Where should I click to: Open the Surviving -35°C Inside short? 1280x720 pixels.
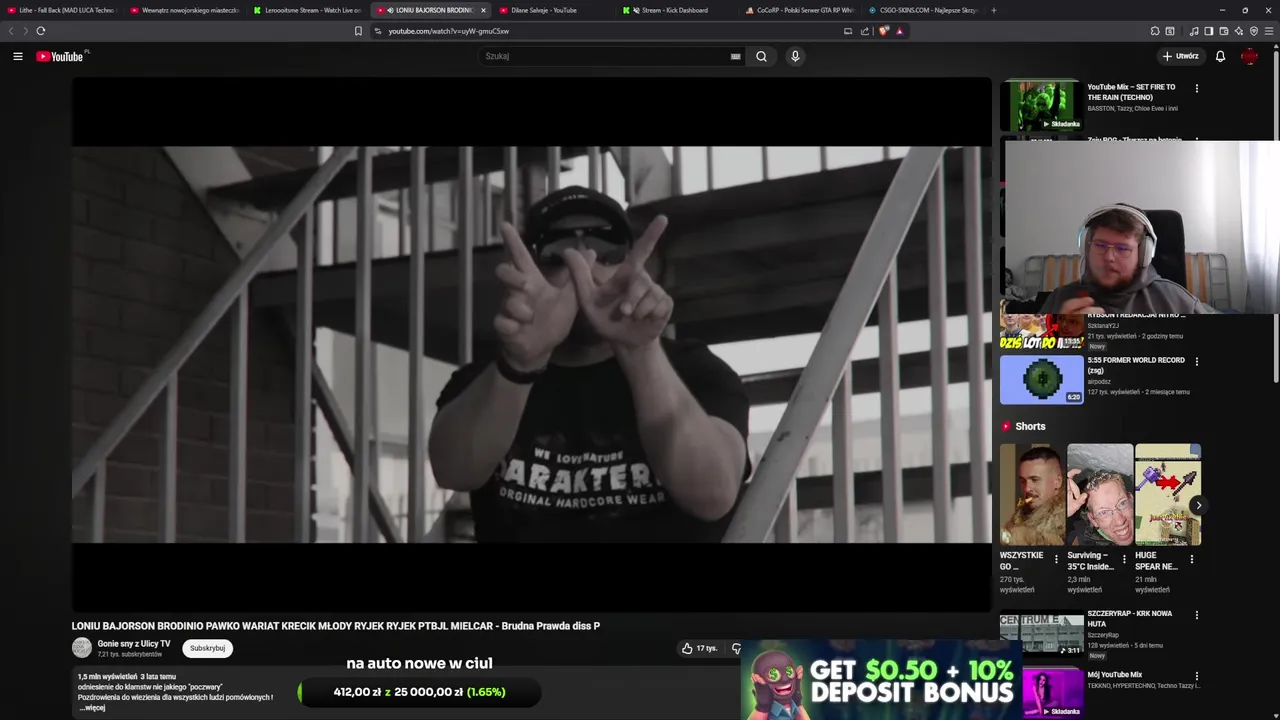click(1100, 495)
